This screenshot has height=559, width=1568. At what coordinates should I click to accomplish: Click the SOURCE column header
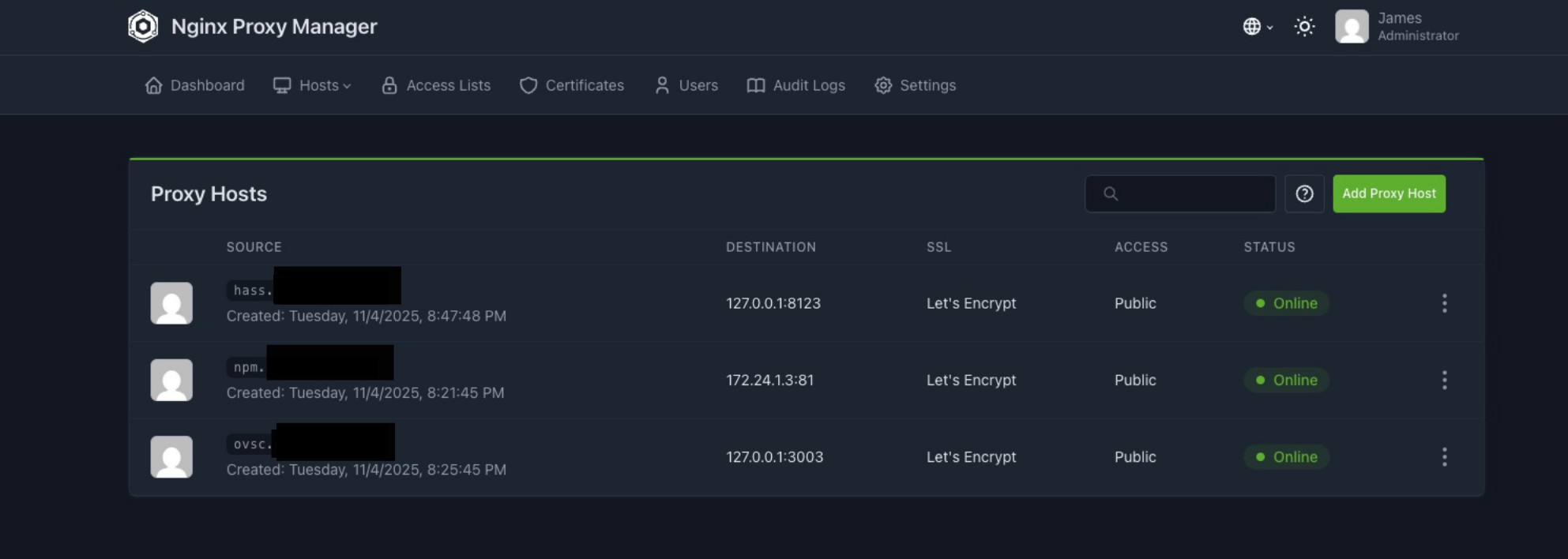254,247
